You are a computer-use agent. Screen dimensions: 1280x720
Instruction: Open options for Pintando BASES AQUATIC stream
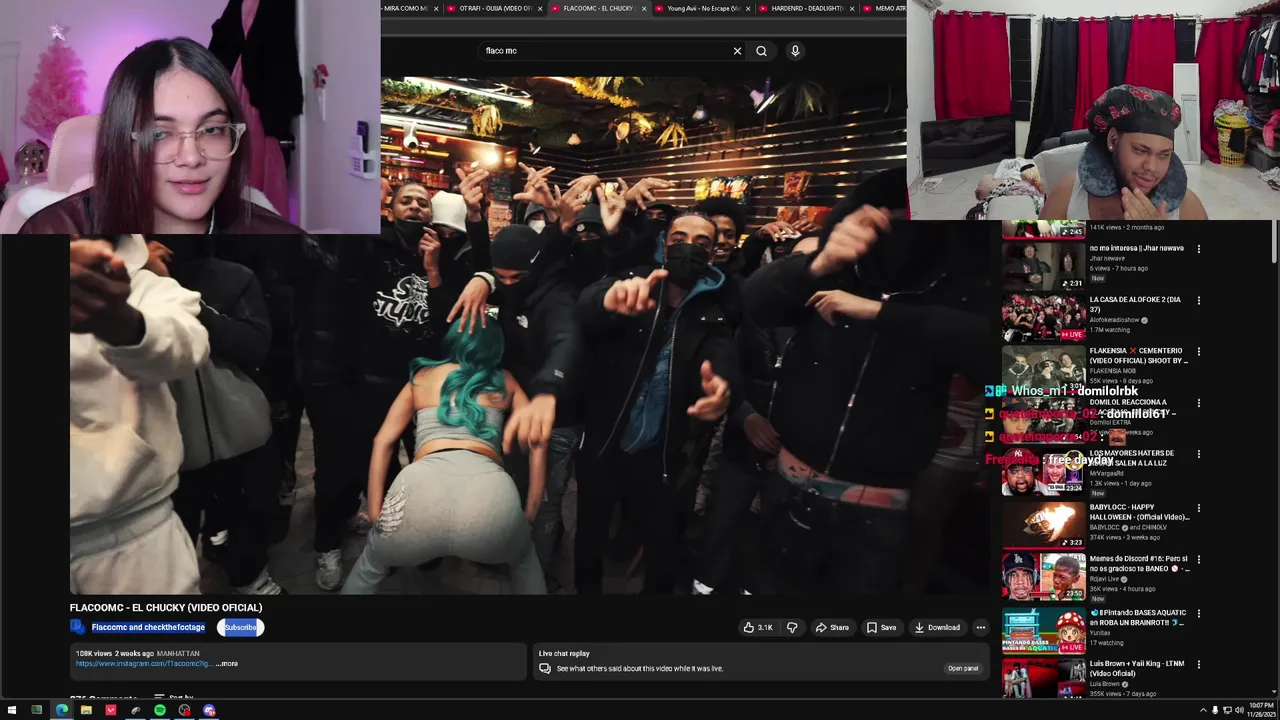(x=1199, y=613)
